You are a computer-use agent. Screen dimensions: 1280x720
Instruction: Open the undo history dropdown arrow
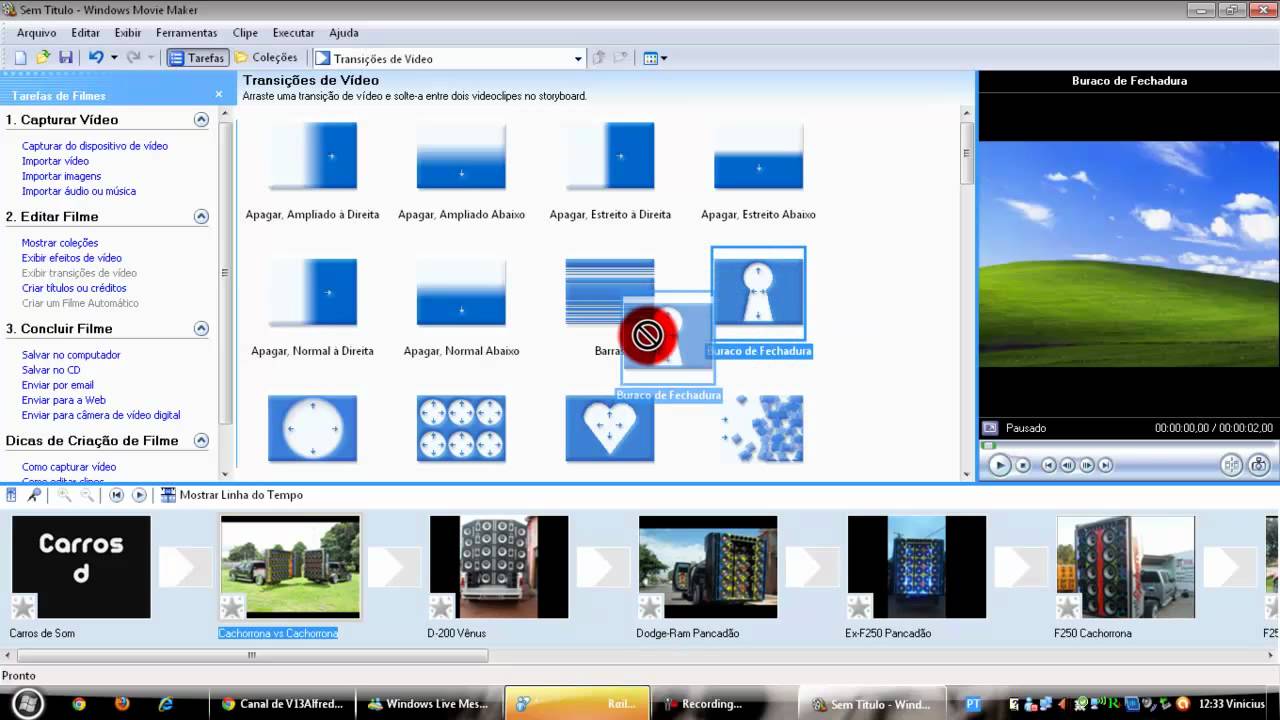(114, 58)
